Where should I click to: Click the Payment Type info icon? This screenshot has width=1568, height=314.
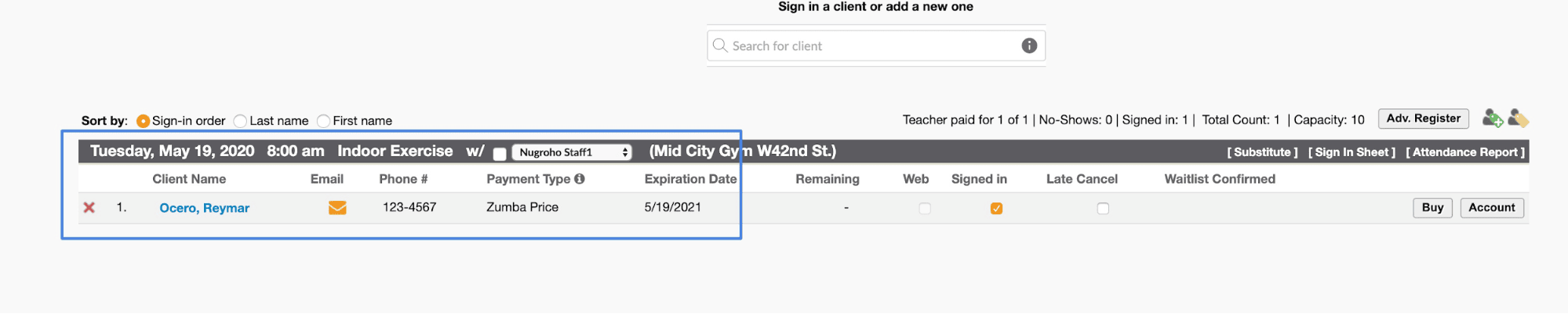(580, 179)
